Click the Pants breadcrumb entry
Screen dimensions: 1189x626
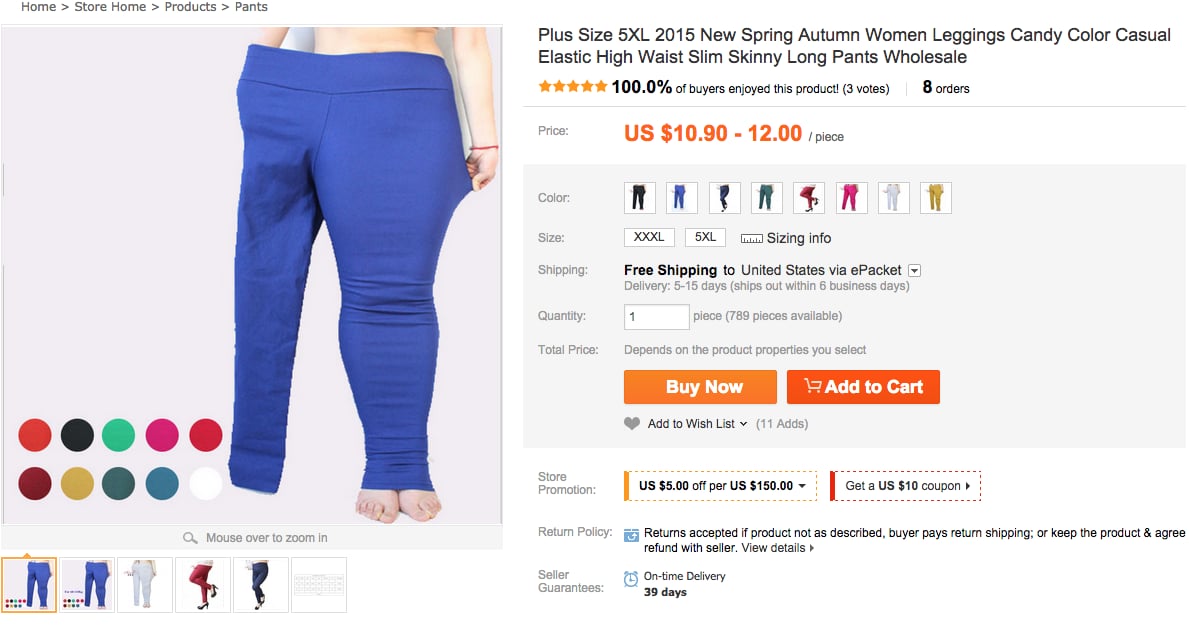click(x=251, y=7)
